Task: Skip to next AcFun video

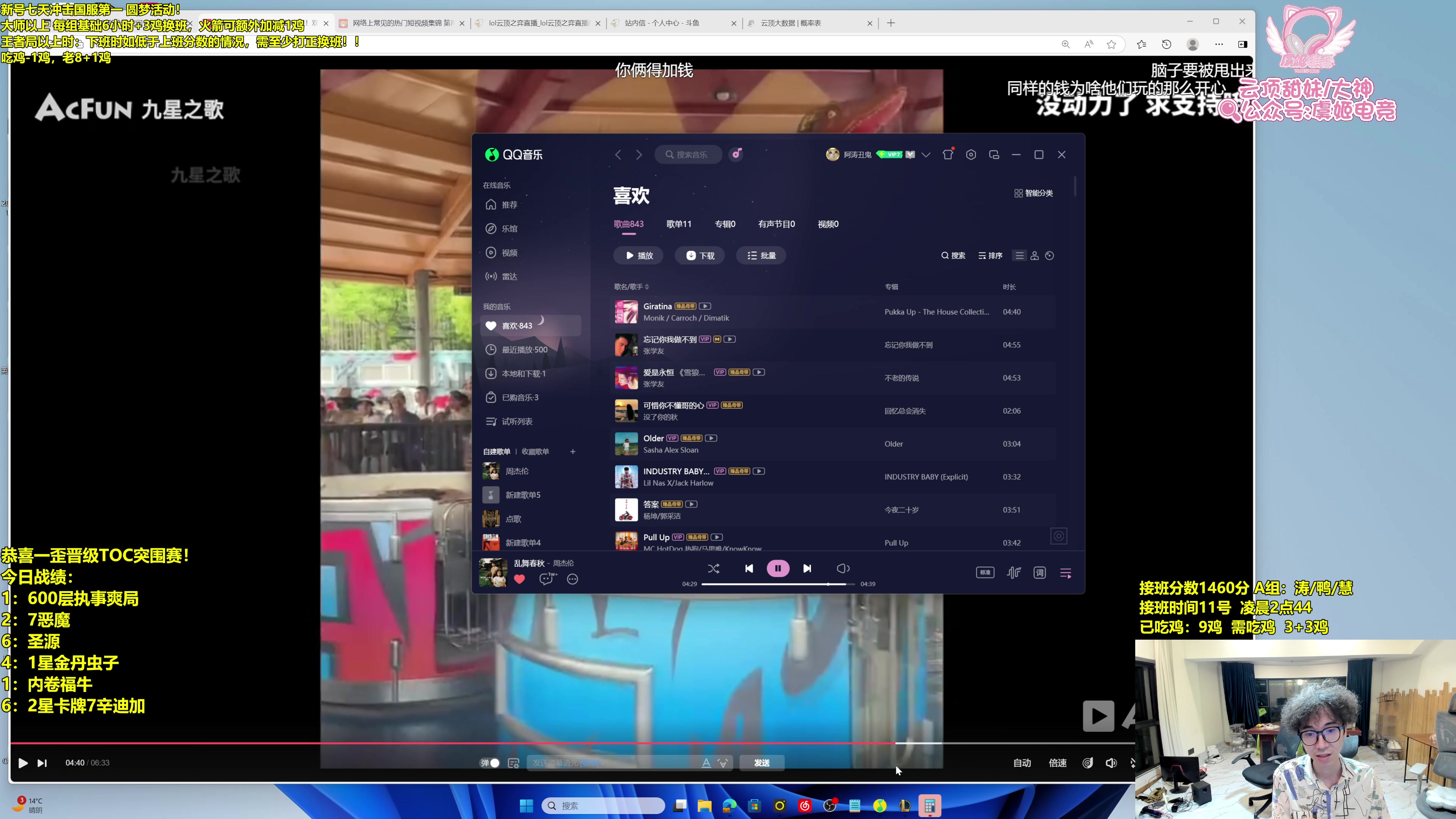Action: [x=42, y=763]
